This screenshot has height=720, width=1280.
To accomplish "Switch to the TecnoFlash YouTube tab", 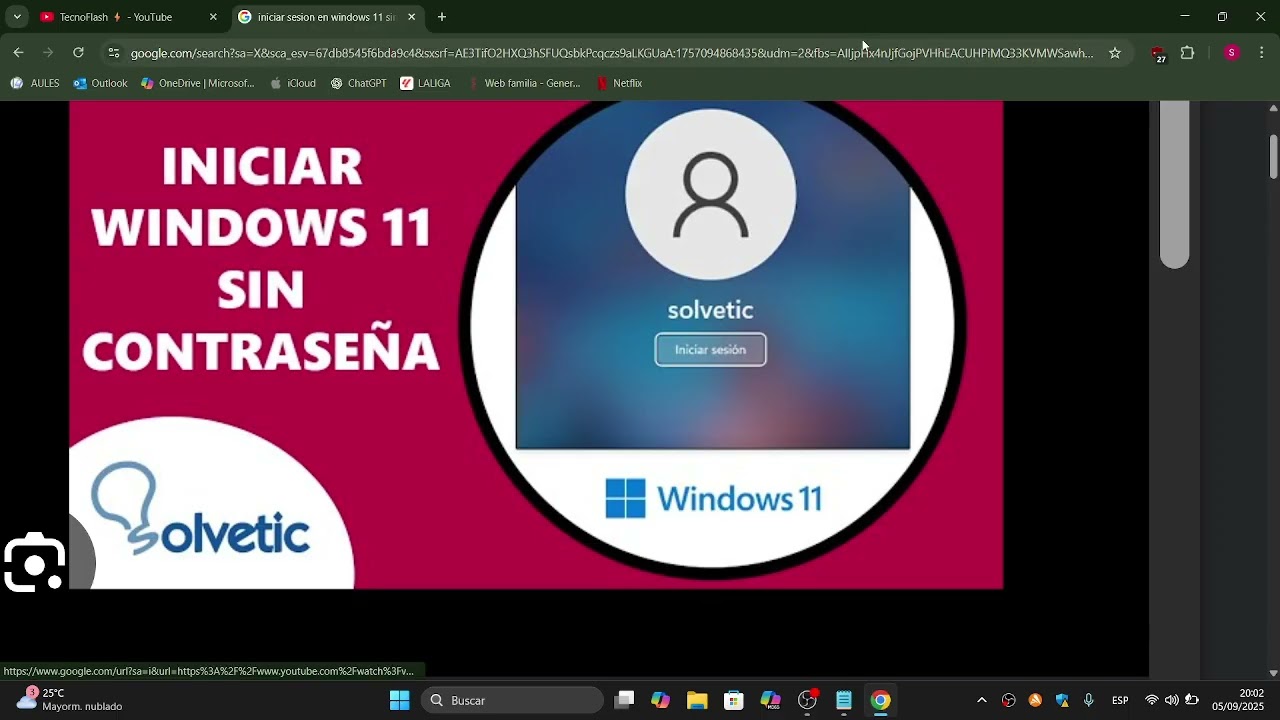I will (x=128, y=17).
